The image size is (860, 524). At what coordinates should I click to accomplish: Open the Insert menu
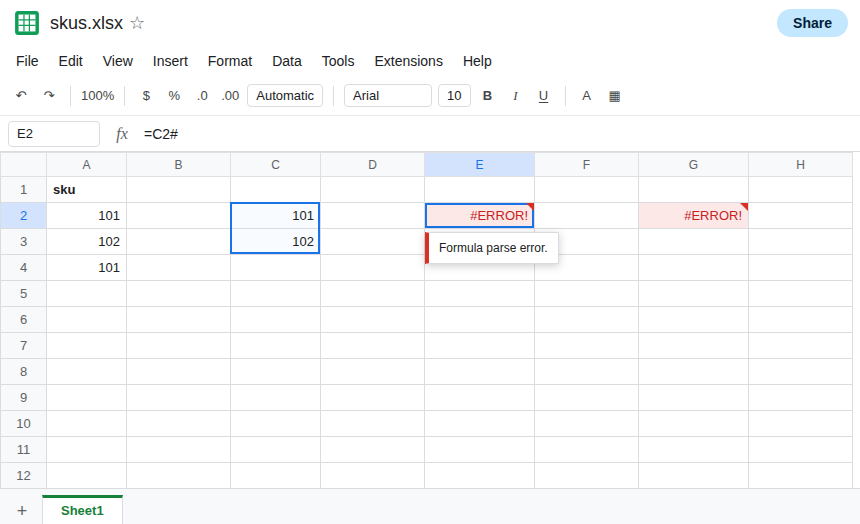pyautogui.click(x=170, y=61)
